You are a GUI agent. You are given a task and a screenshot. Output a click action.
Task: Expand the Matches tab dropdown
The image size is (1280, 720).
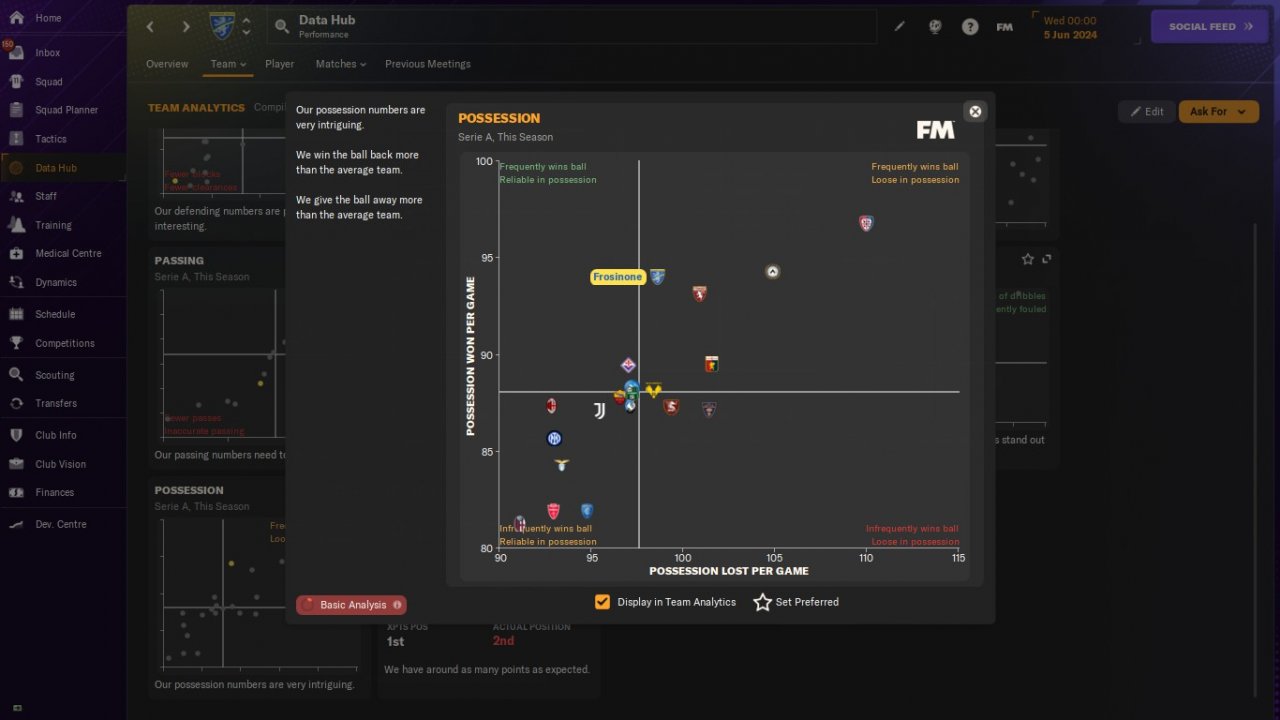tap(341, 64)
